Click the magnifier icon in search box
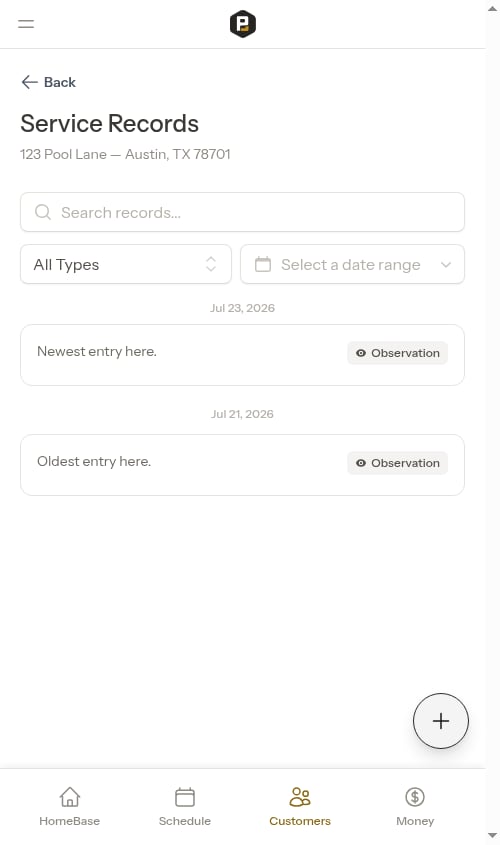This screenshot has height=845, width=500. (x=43, y=212)
